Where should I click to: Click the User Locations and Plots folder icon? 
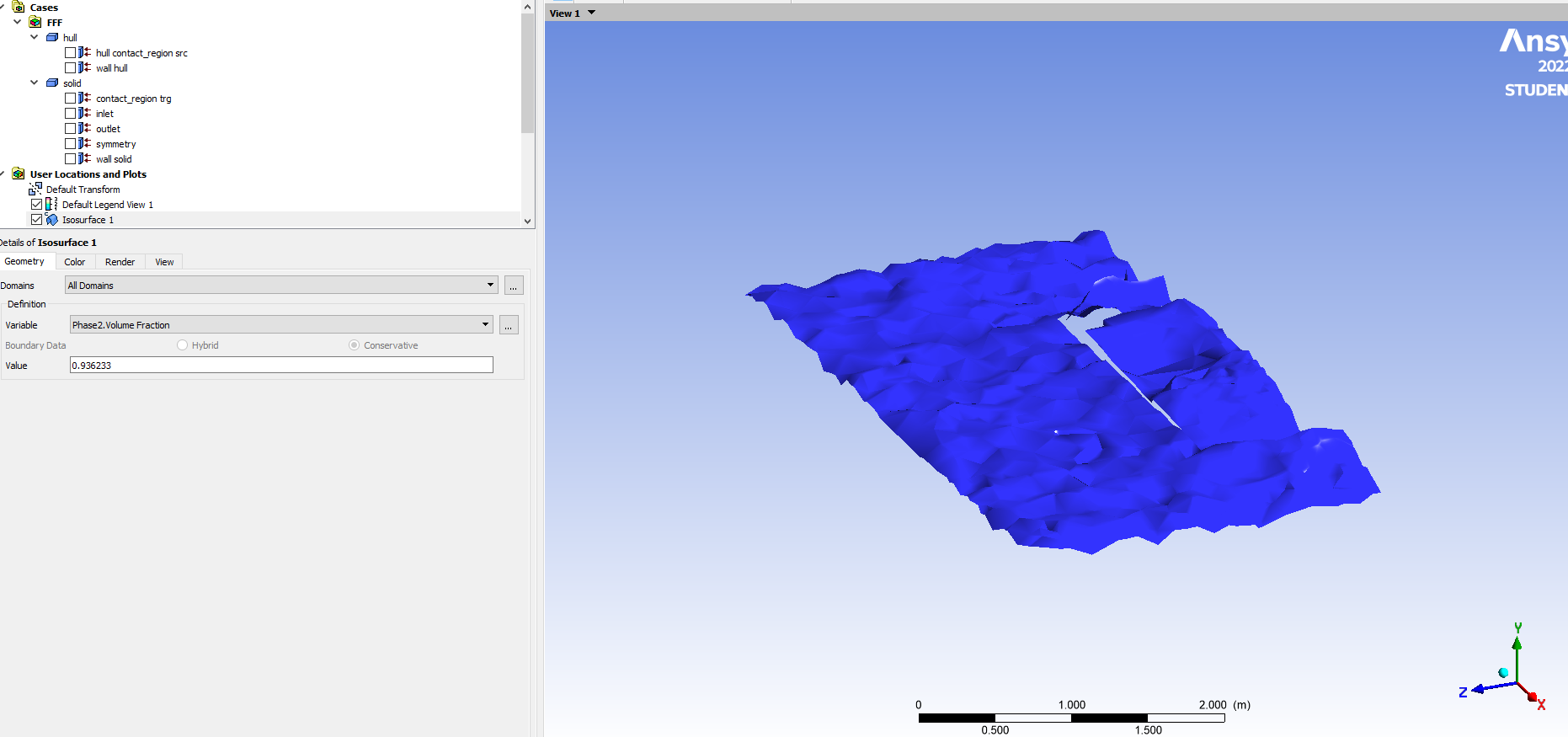tap(19, 174)
